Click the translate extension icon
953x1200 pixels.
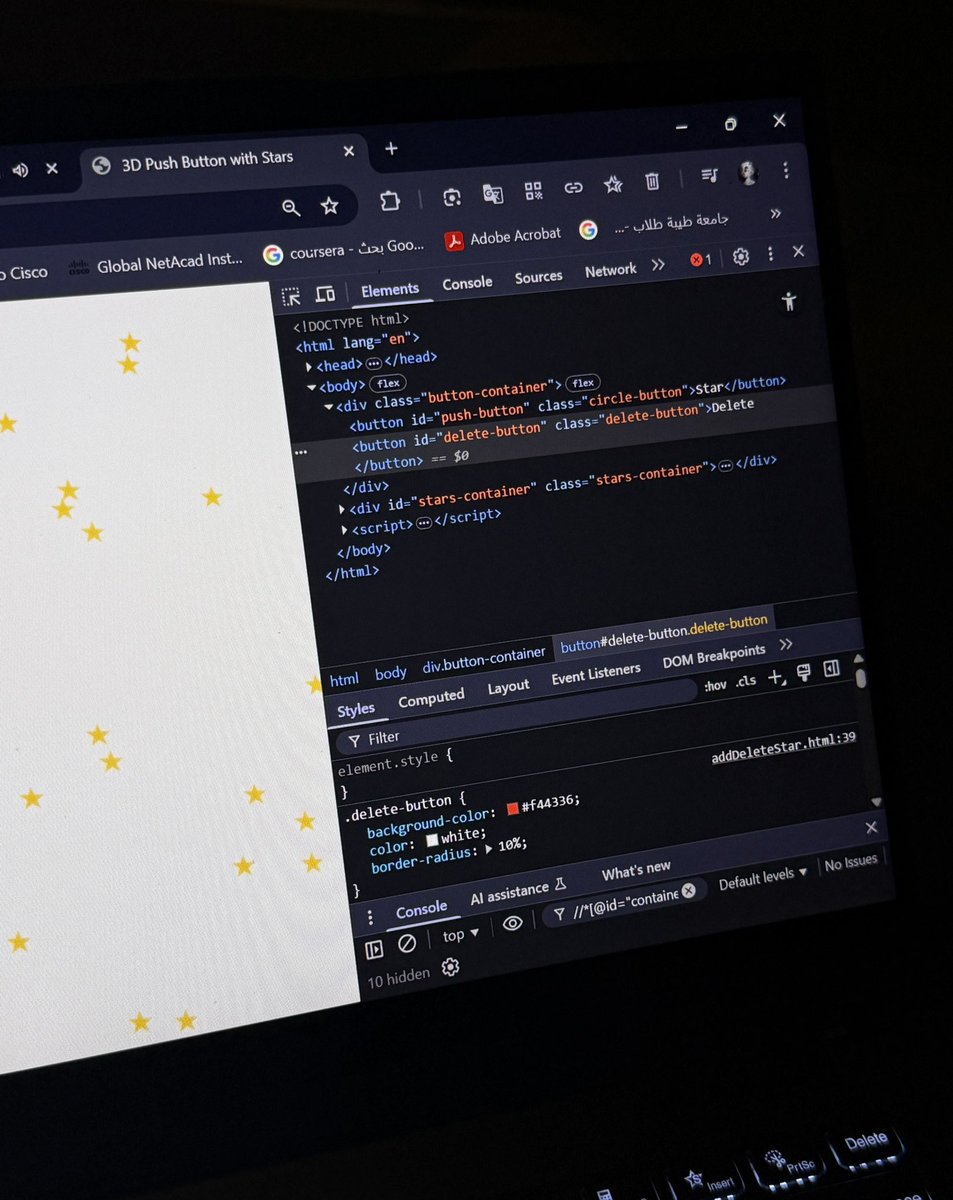492,193
